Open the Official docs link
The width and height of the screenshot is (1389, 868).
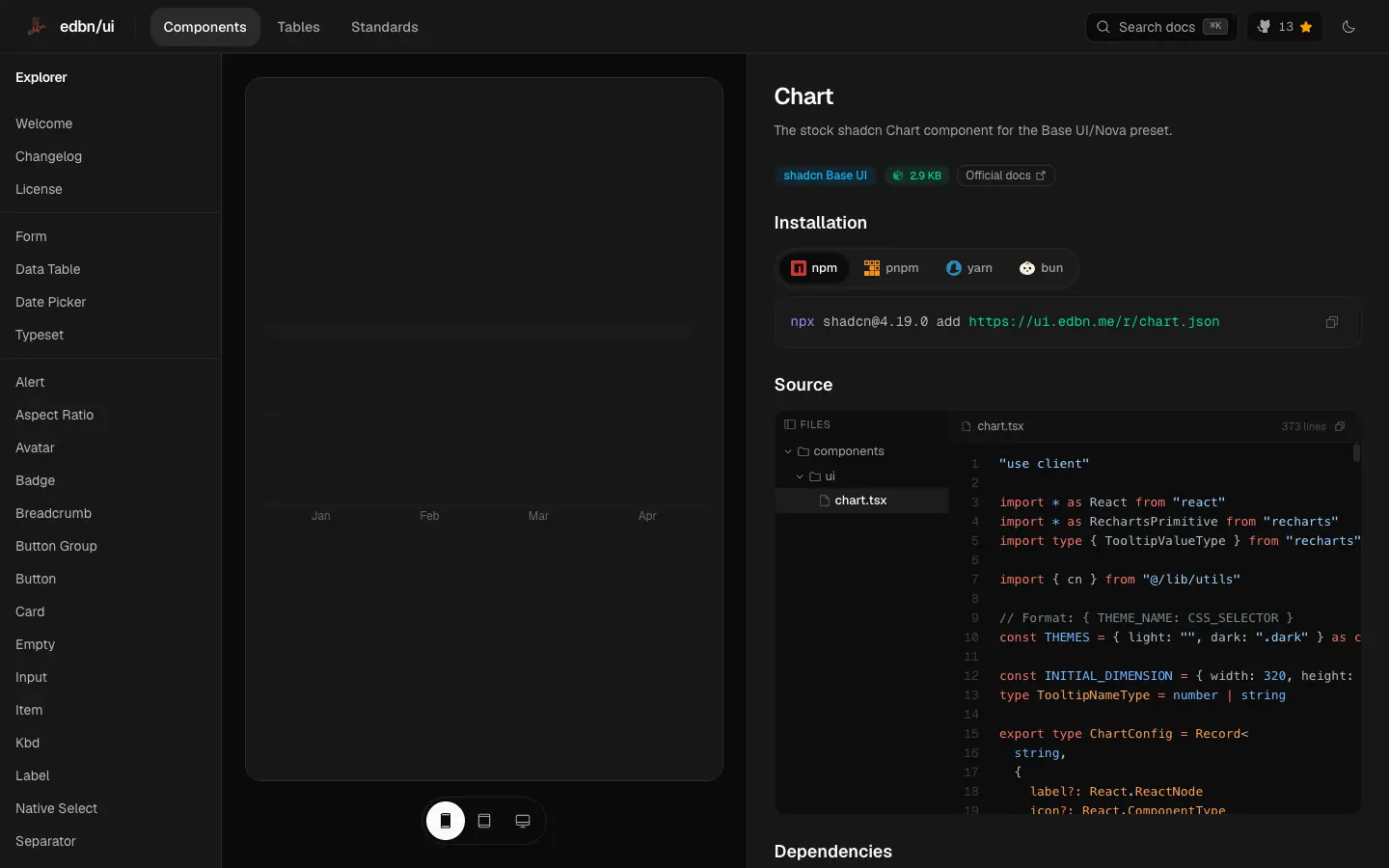1005,176
